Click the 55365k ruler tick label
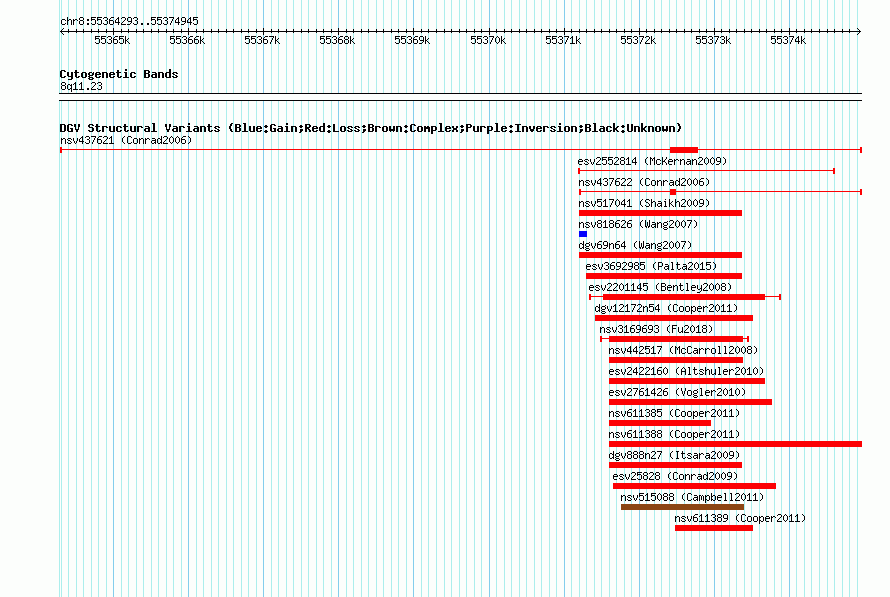 [x=112, y=40]
